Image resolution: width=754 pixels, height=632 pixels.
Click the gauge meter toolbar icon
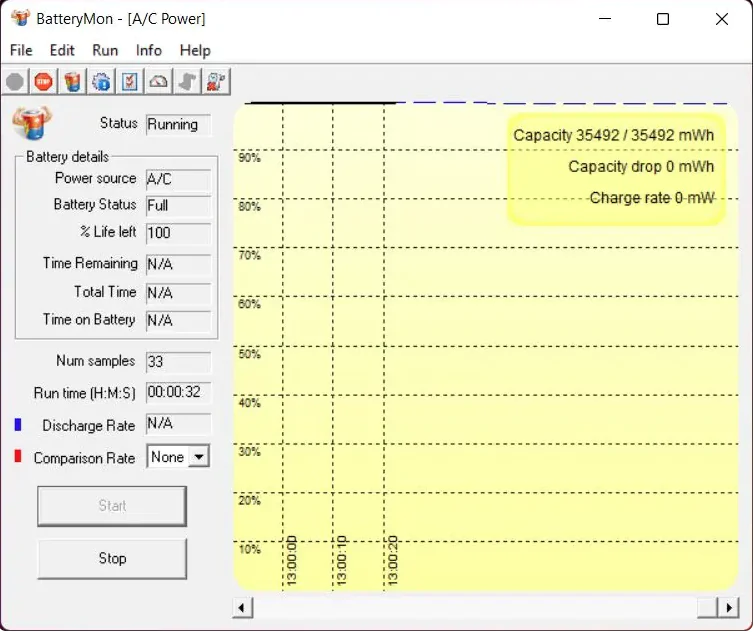click(158, 82)
